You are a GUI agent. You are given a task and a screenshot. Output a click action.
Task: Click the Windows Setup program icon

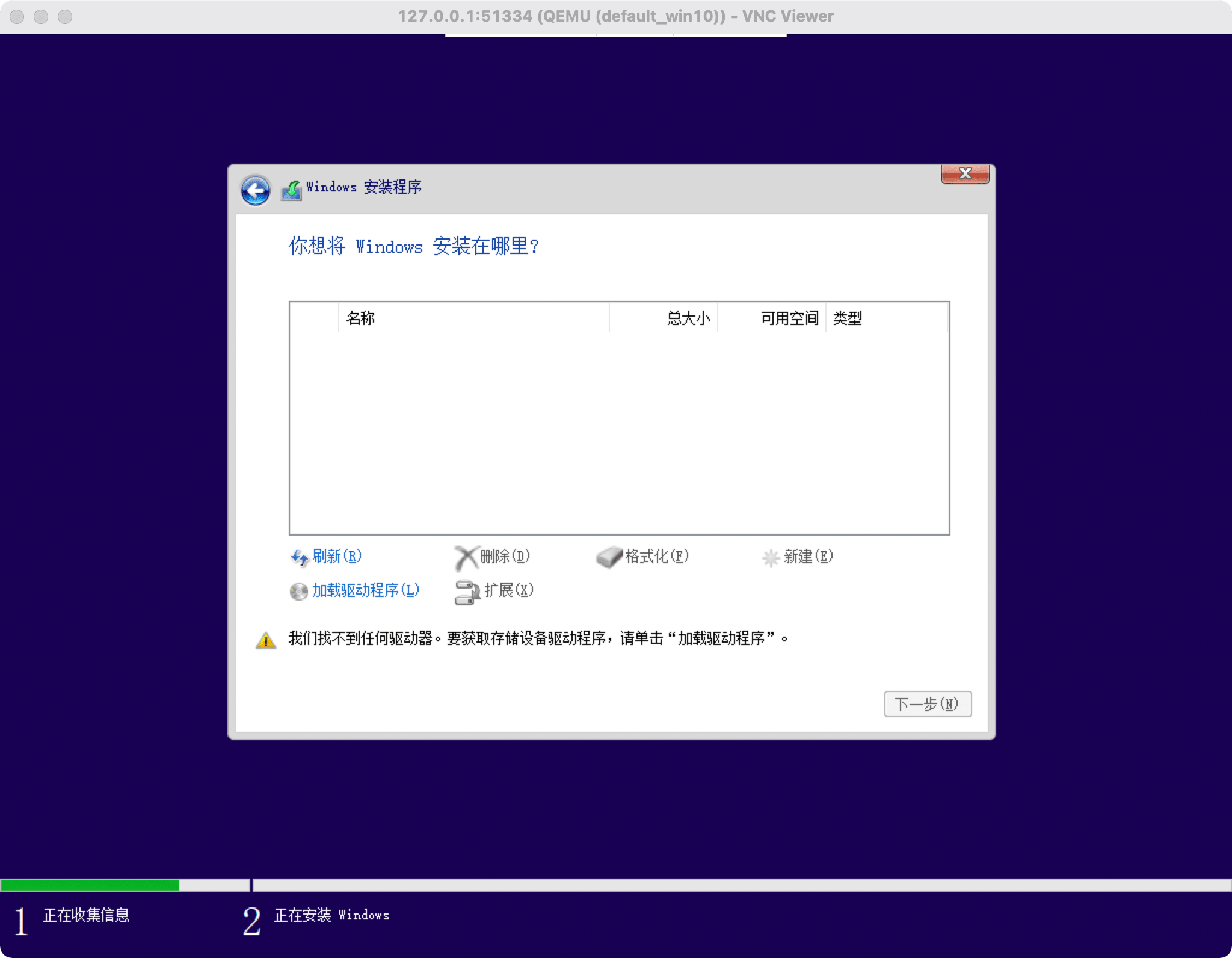click(292, 190)
